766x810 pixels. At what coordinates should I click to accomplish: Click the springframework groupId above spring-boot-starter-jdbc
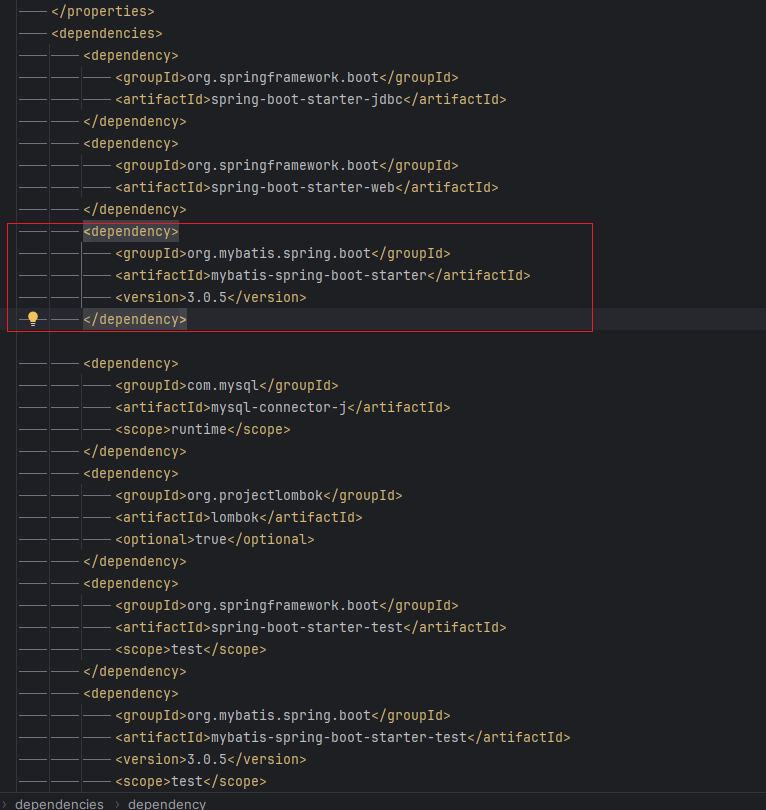pyautogui.click(x=287, y=77)
